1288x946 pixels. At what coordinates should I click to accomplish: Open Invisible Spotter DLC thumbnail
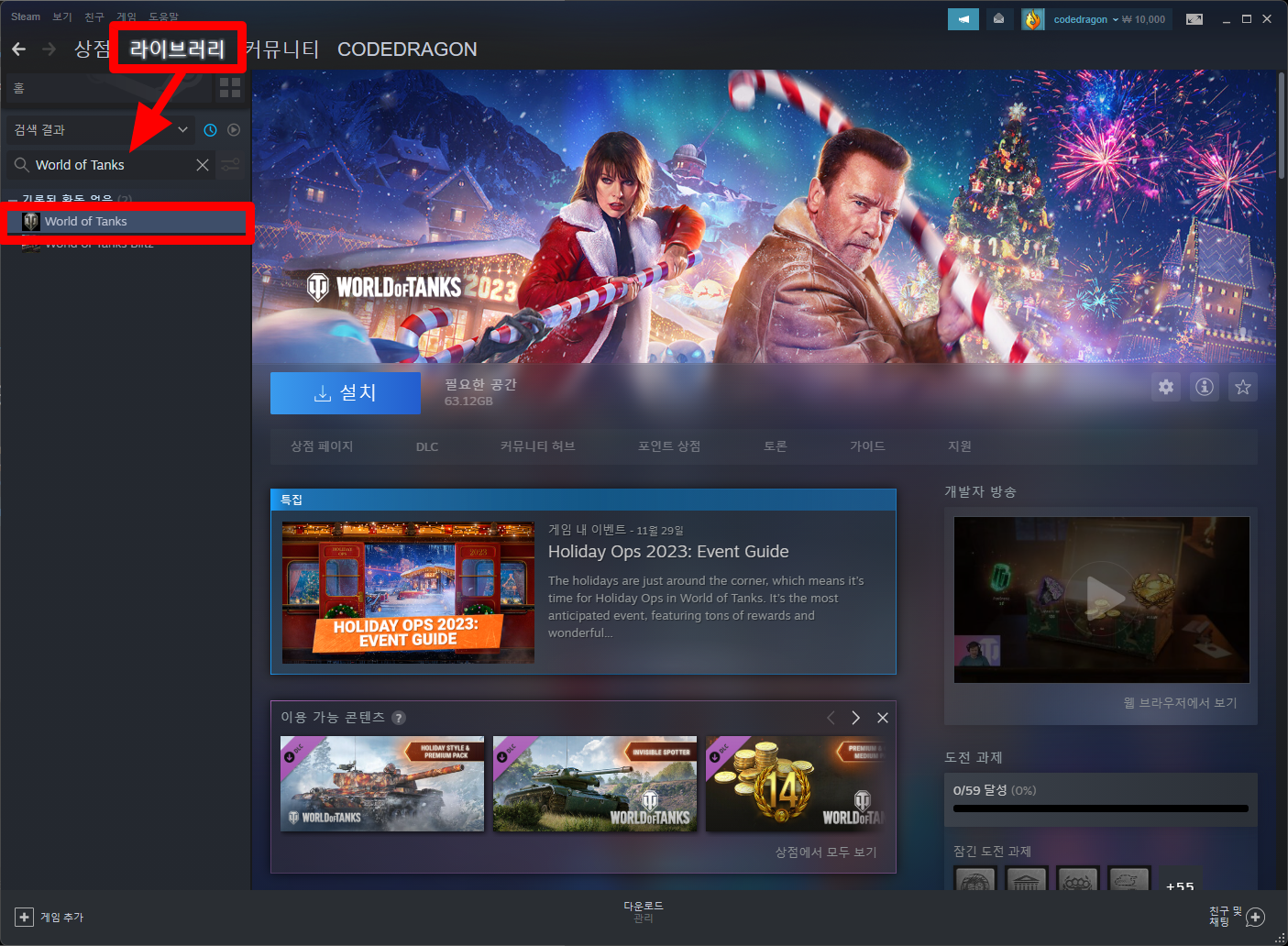tap(595, 784)
